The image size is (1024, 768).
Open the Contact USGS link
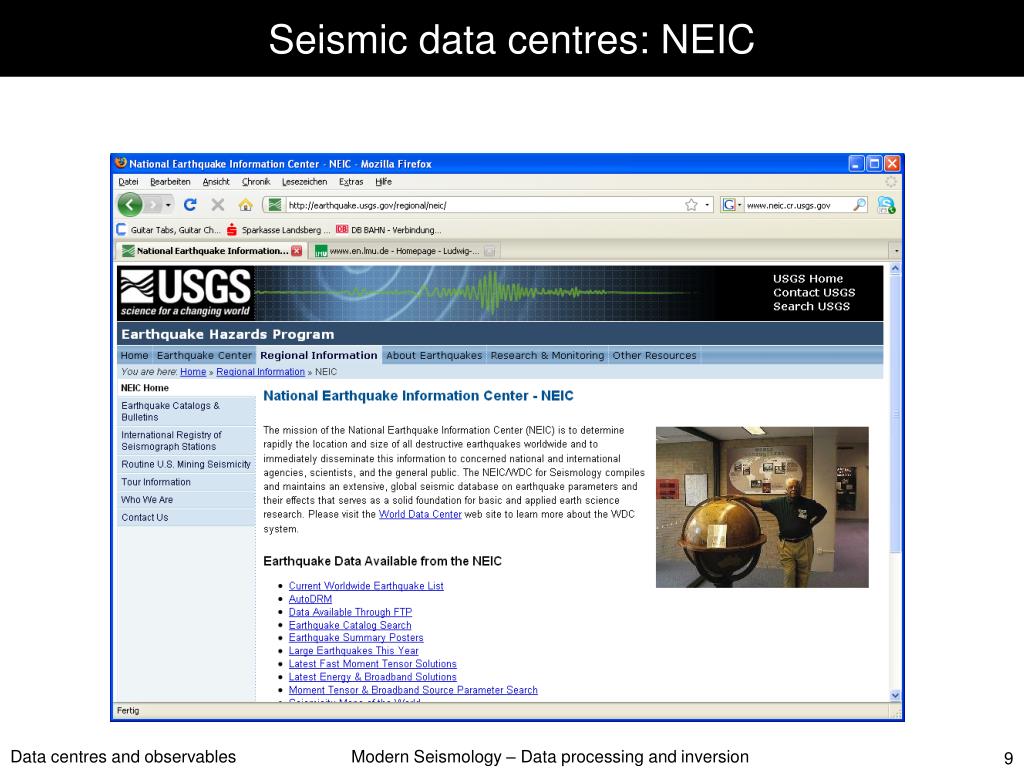814,293
